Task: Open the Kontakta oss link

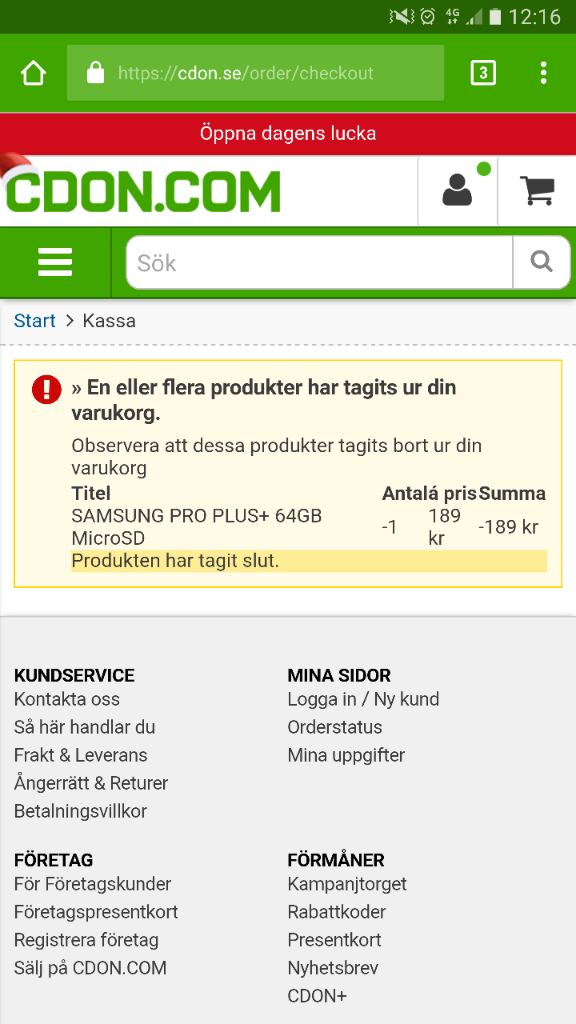Action: pyautogui.click(x=67, y=699)
